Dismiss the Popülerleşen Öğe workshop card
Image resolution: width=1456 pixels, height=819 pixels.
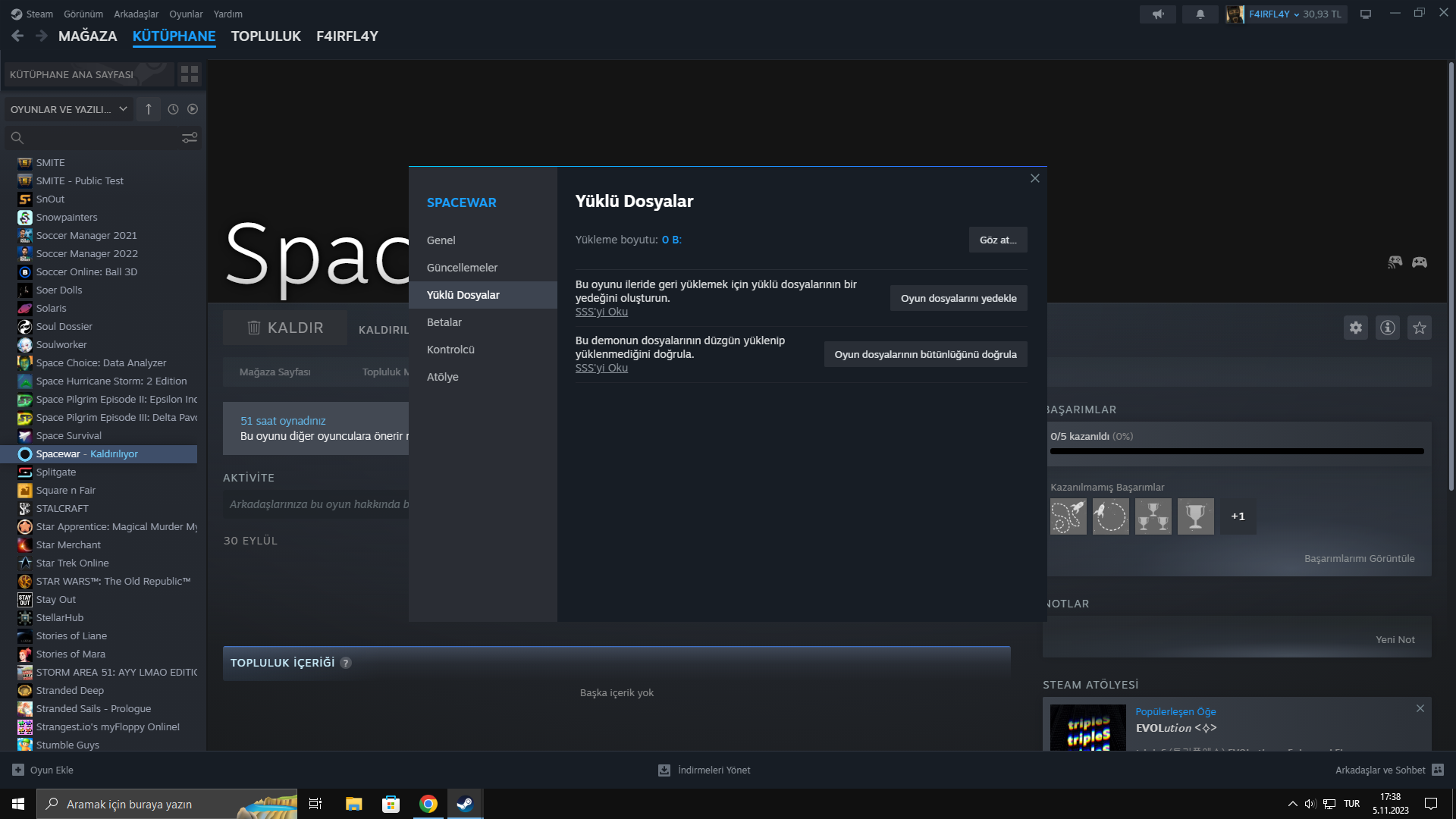[1420, 708]
